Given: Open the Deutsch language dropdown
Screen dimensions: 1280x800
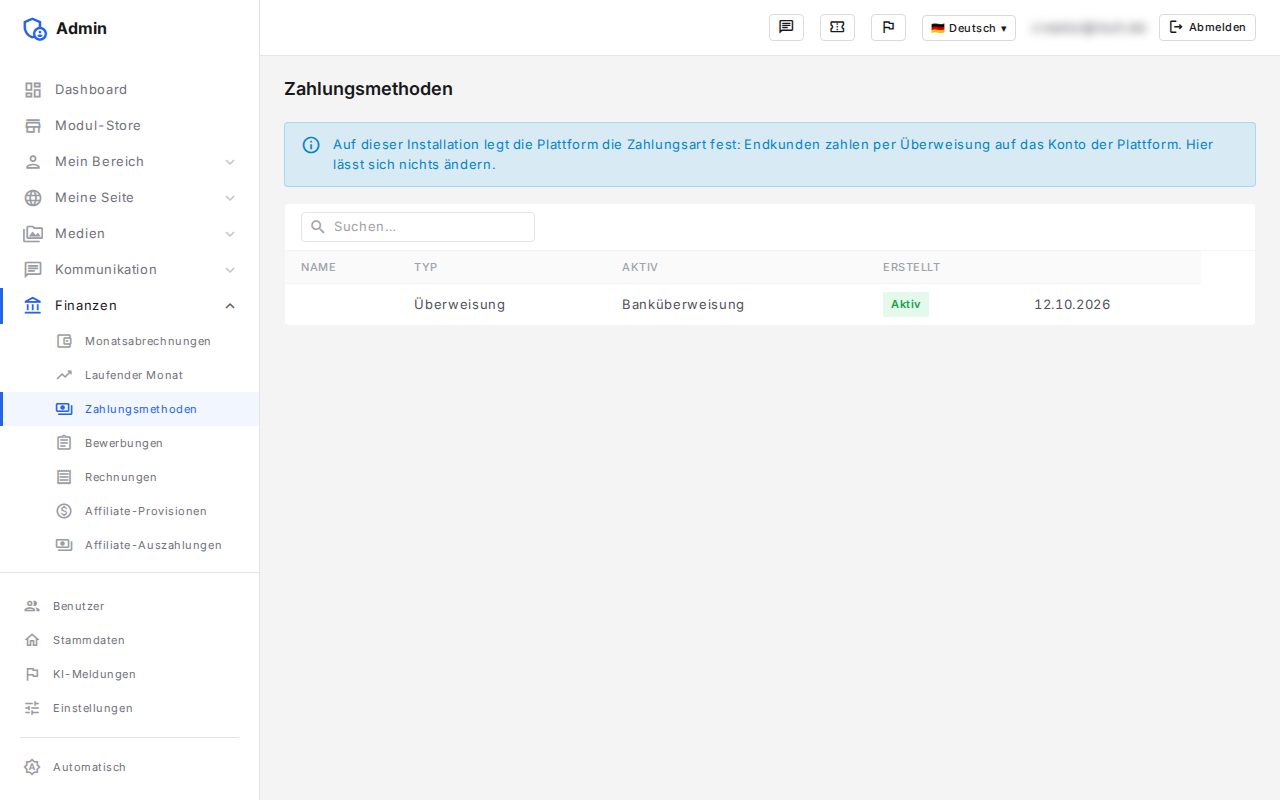Looking at the screenshot, I should pos(968,28).
